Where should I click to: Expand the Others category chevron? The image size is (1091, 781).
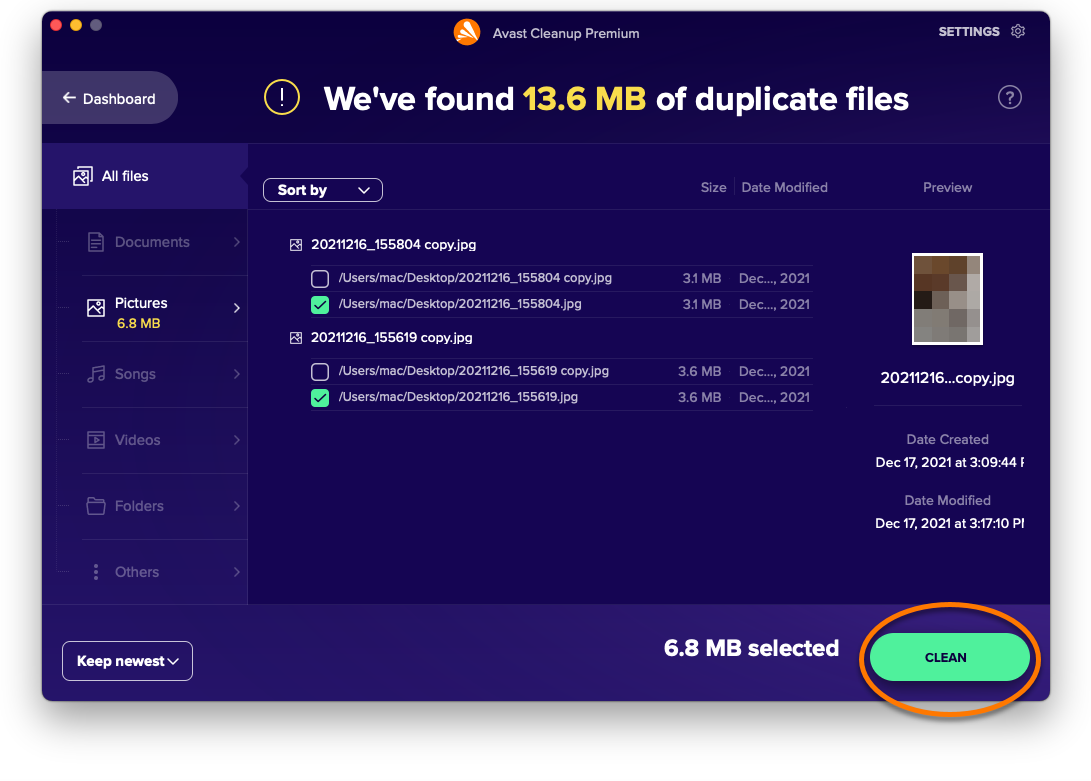(237, 572)
